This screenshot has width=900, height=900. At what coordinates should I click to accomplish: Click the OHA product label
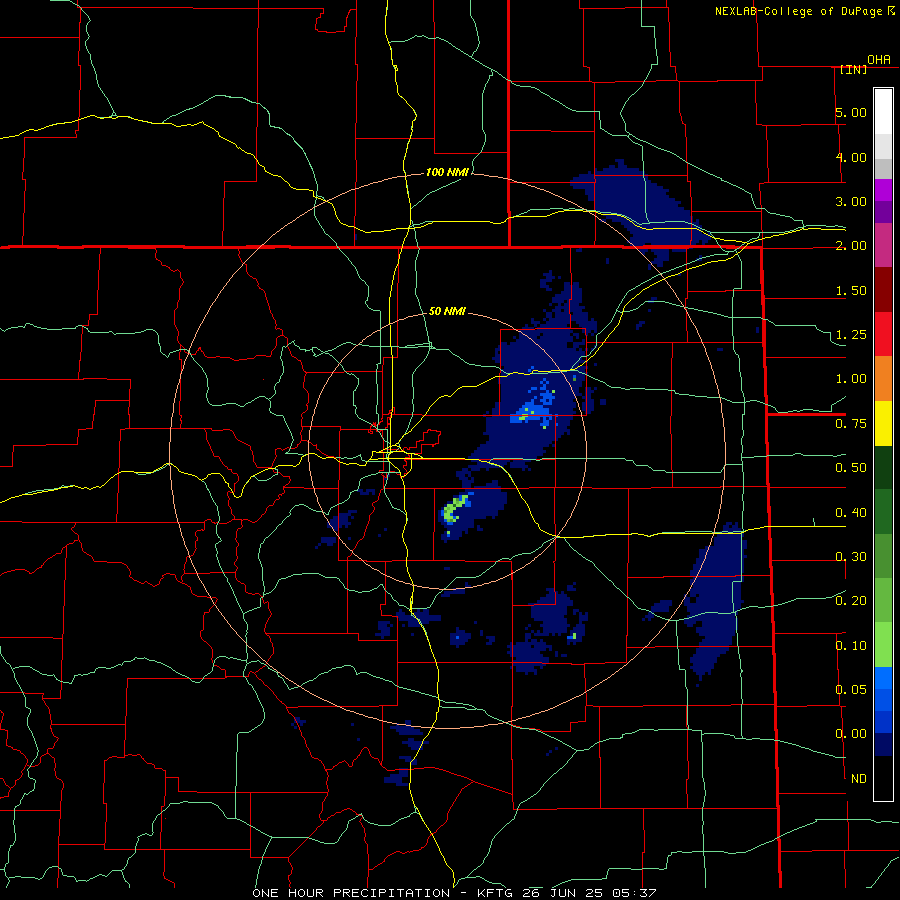coord(879,59)
